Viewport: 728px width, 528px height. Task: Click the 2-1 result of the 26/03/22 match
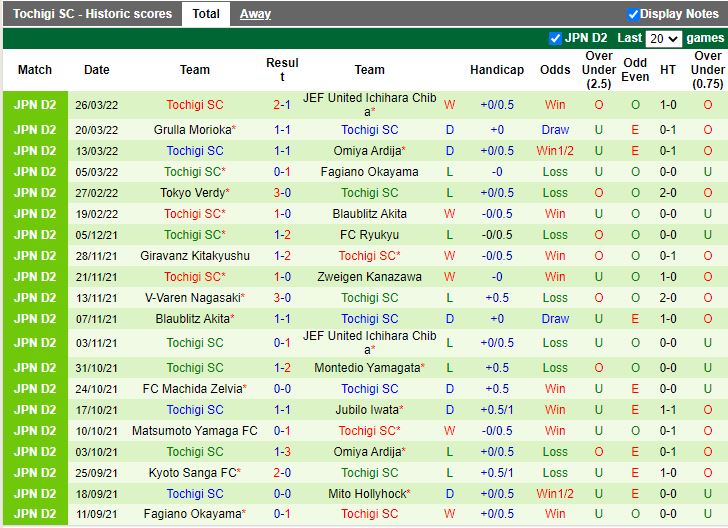pos(282,105)
